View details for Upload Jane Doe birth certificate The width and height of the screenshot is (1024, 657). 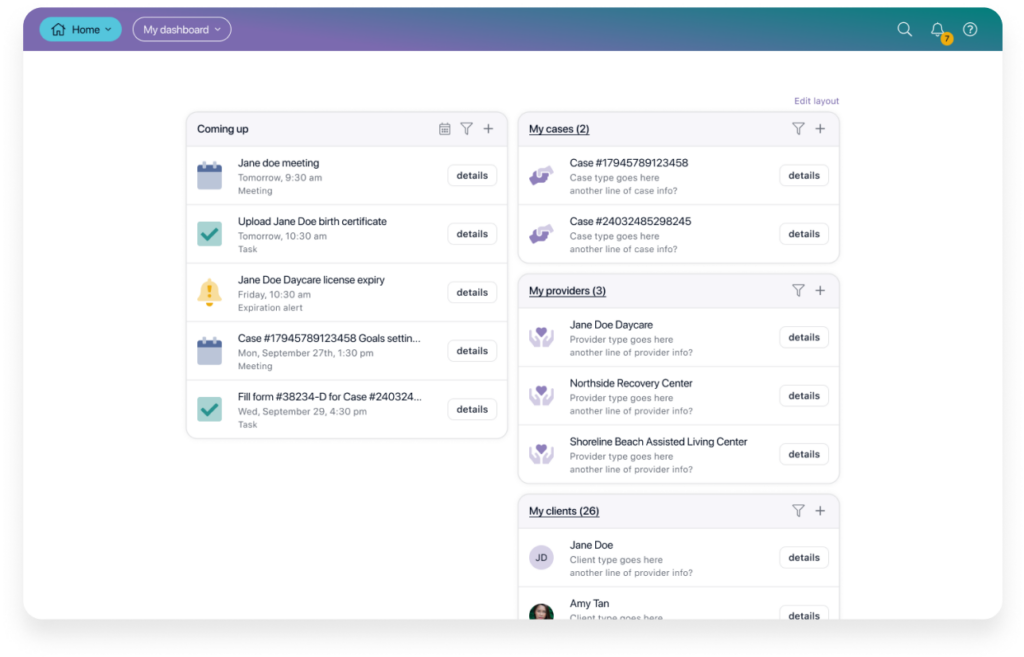472,234
